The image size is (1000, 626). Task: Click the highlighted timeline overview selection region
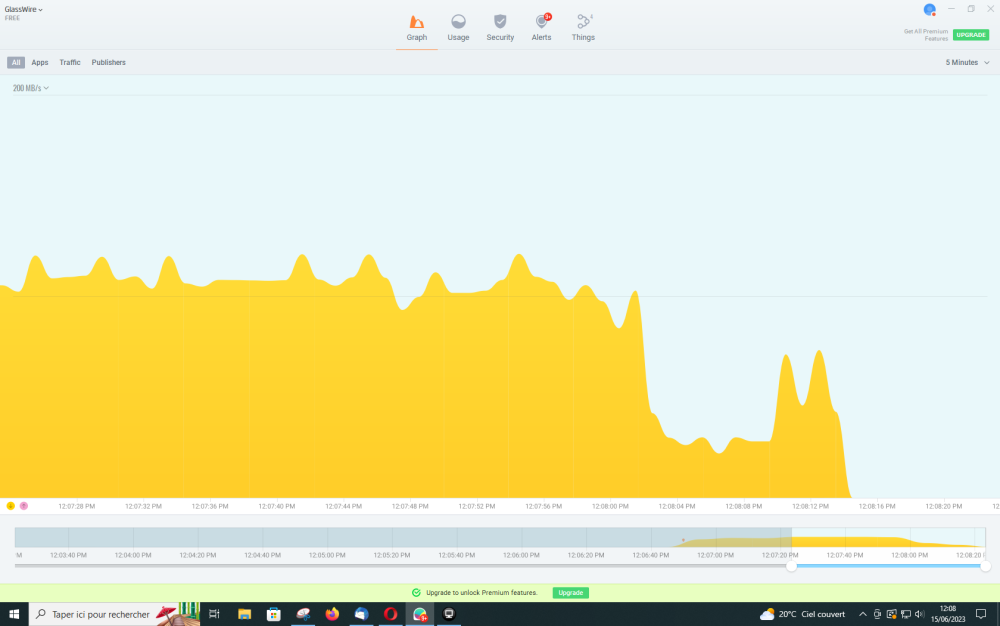pyautogui.click(x=888, y=537)
